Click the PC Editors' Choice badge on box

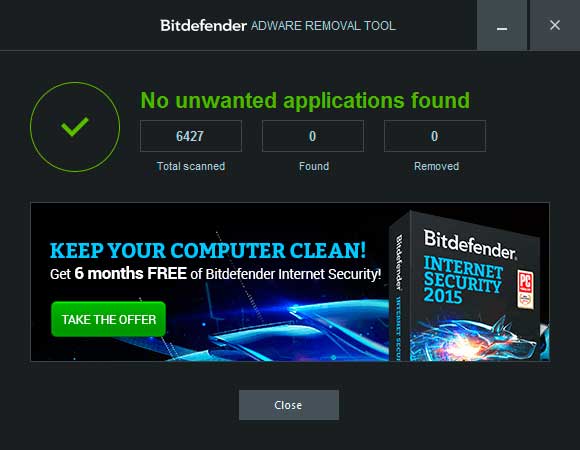point(526,290)
